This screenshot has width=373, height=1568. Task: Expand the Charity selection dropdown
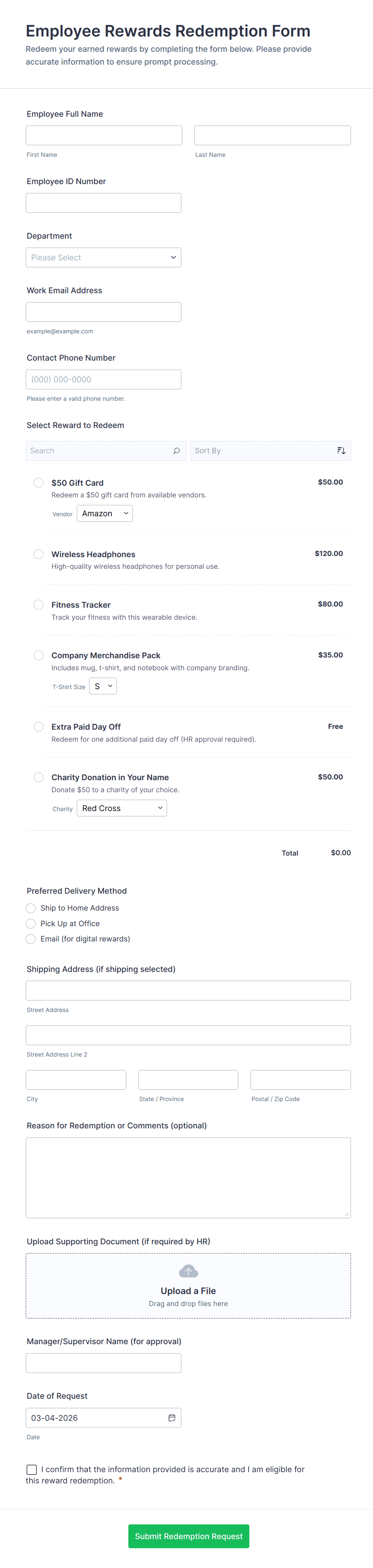click(122, 808)
